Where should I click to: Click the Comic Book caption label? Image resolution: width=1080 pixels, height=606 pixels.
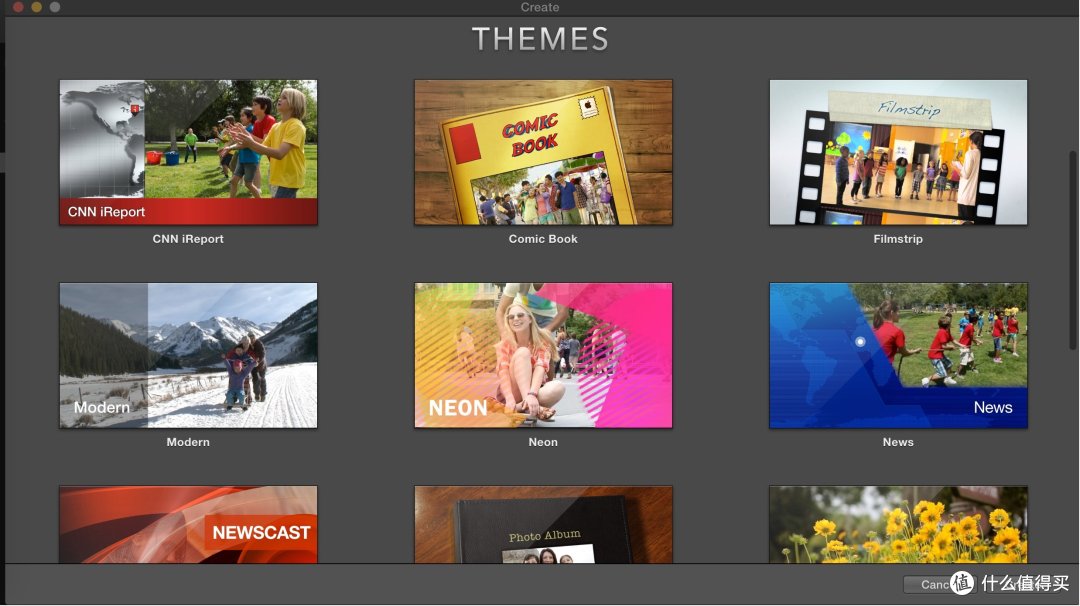543,239
